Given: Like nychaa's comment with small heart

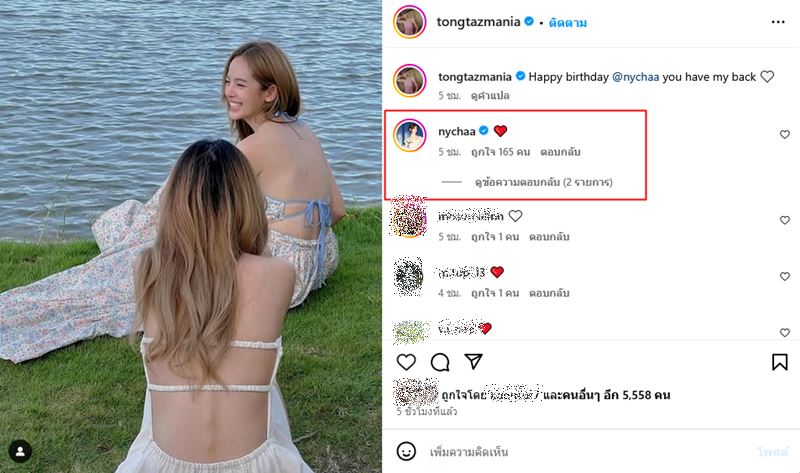Looking at the screenshot, I should (x=784, y=134).
